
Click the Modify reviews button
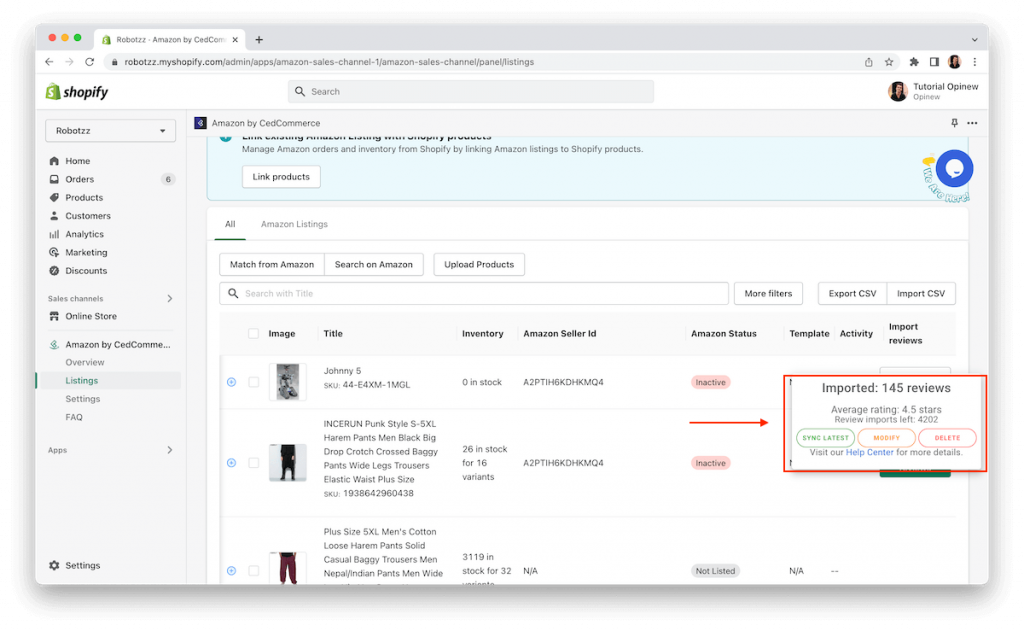pos(886,438)
